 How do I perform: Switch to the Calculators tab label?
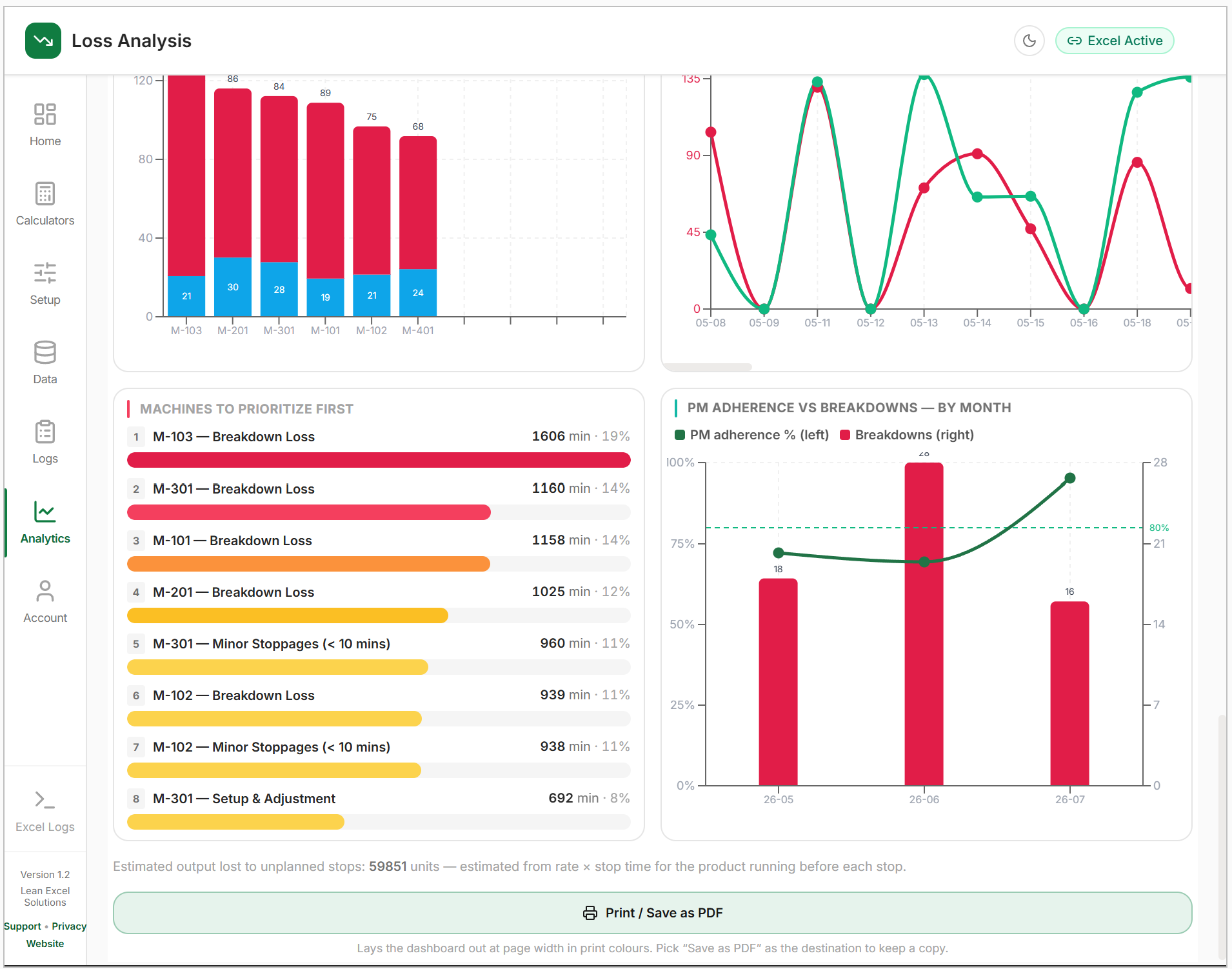[45, 221]
